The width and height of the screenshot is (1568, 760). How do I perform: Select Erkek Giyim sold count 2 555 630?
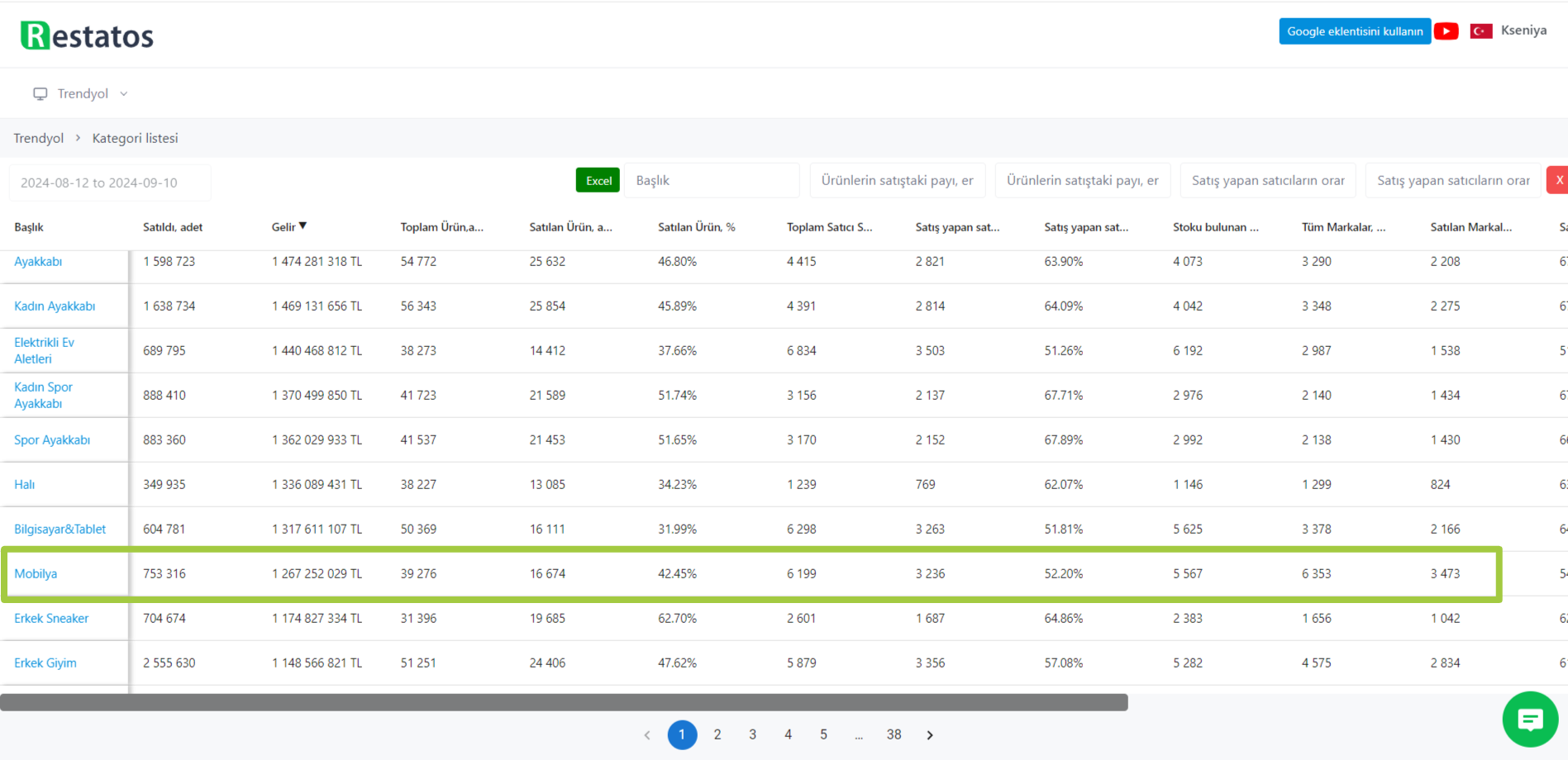(x=169, y=663)
